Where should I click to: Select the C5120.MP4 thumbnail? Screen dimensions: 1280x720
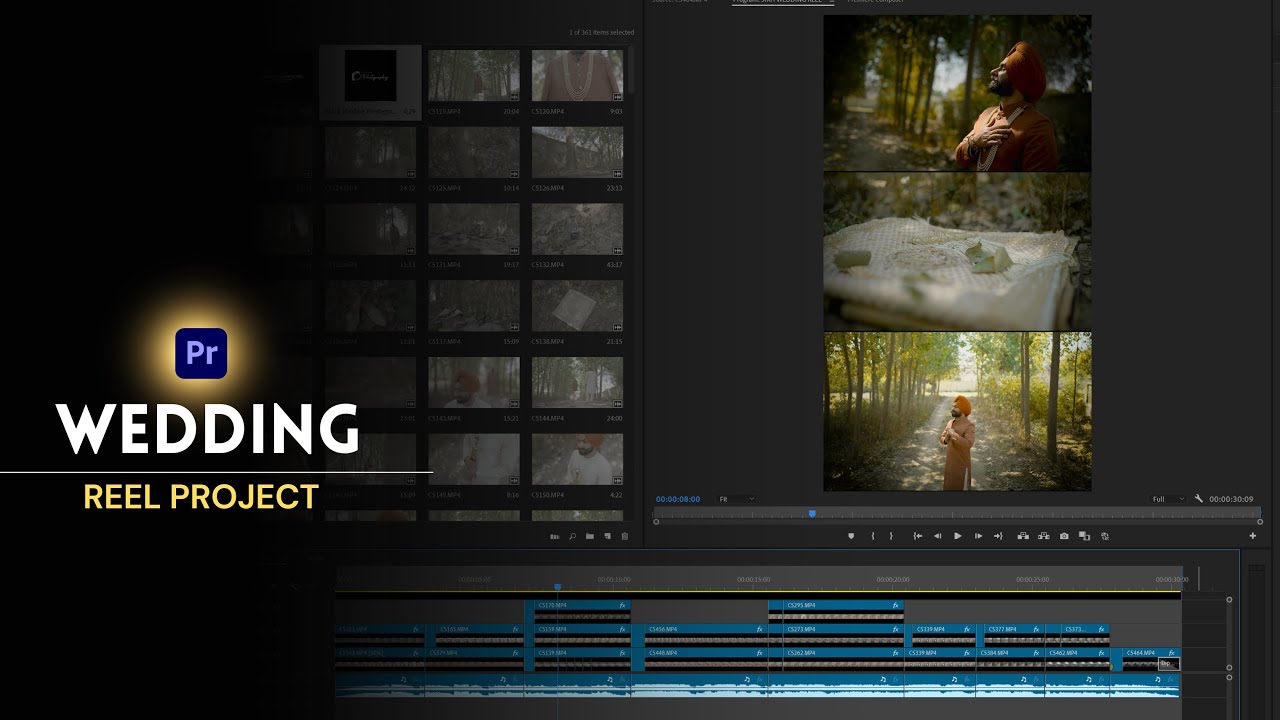coord(577,76)
